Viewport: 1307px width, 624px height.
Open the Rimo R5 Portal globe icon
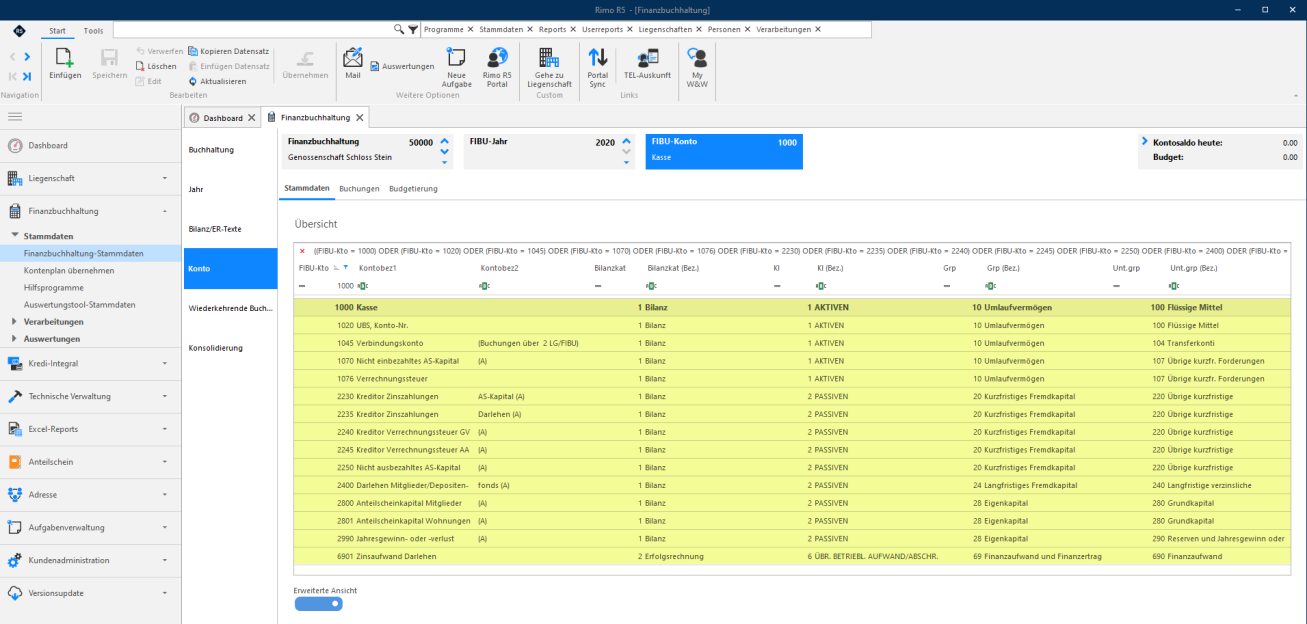point(497,57)
